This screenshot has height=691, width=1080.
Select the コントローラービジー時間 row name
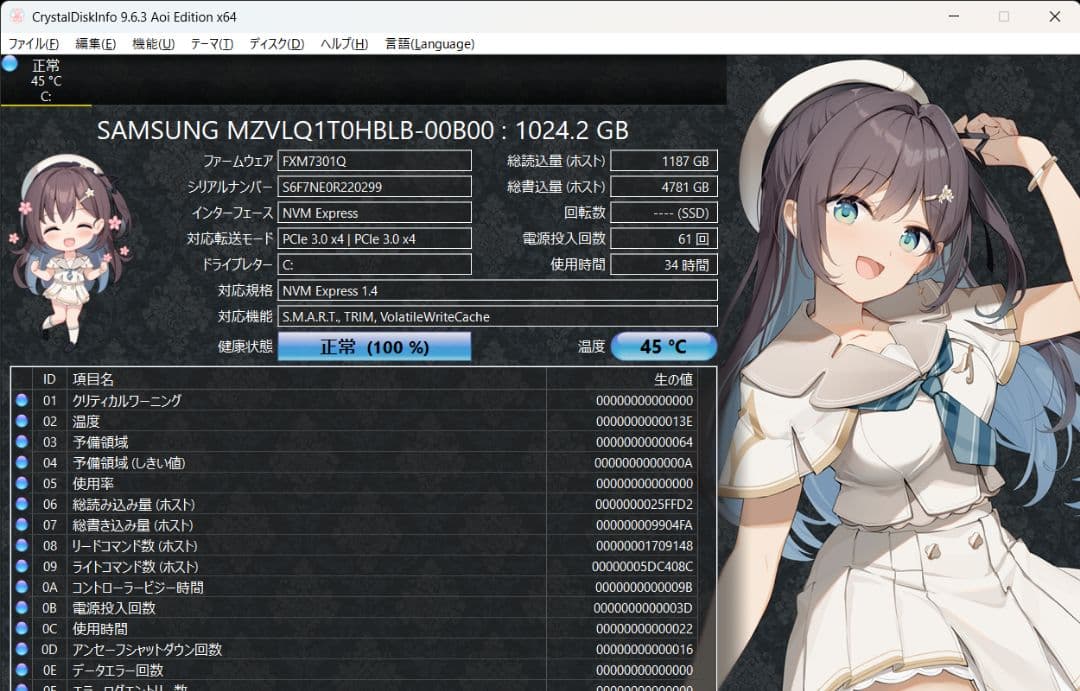(138, 588)
